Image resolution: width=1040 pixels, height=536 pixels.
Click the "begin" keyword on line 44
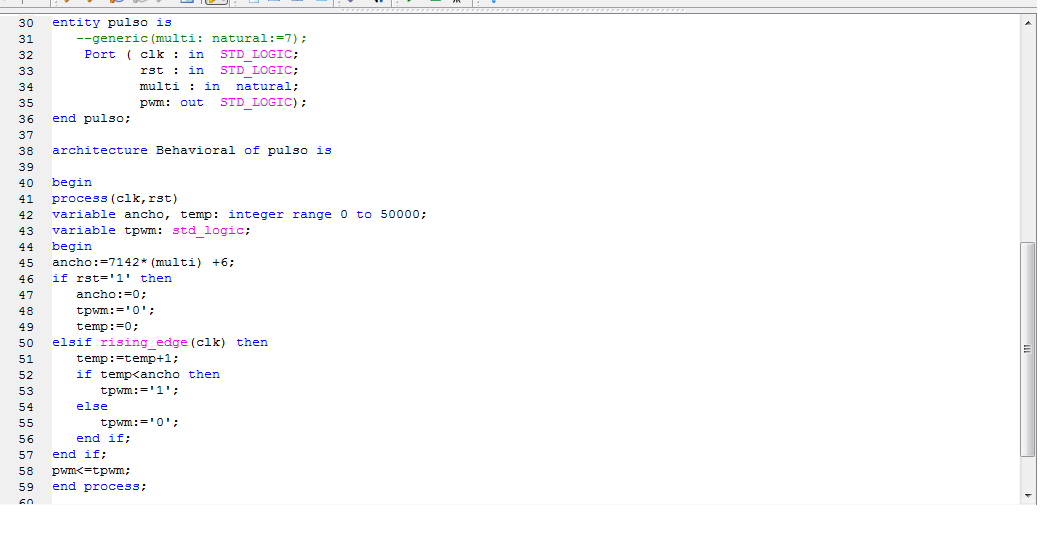(x=72, y=246)
